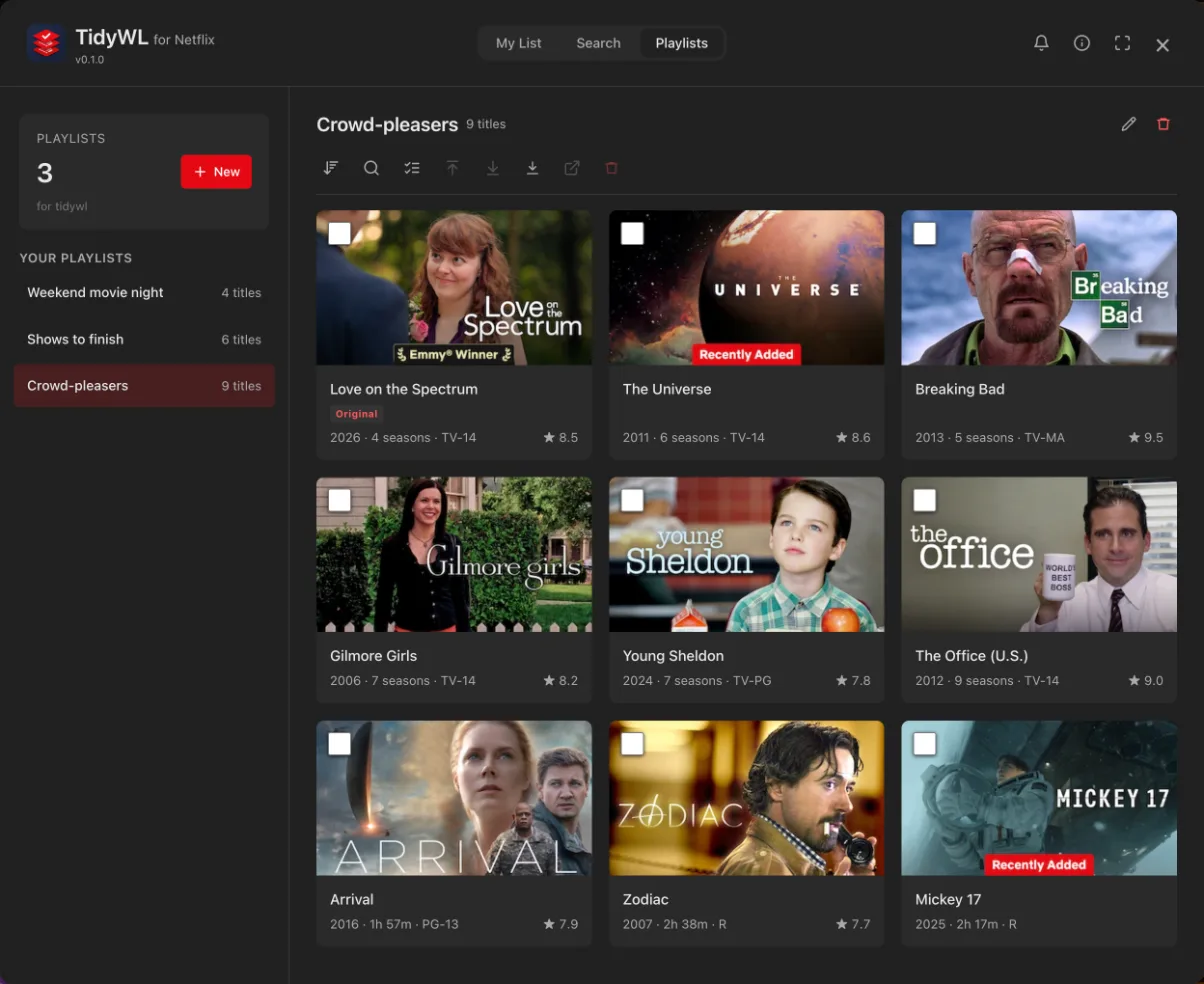This screenshot has height=984, width=1204.
Task: Close the TidyWL panel with X
Action: click(1162, 45)
